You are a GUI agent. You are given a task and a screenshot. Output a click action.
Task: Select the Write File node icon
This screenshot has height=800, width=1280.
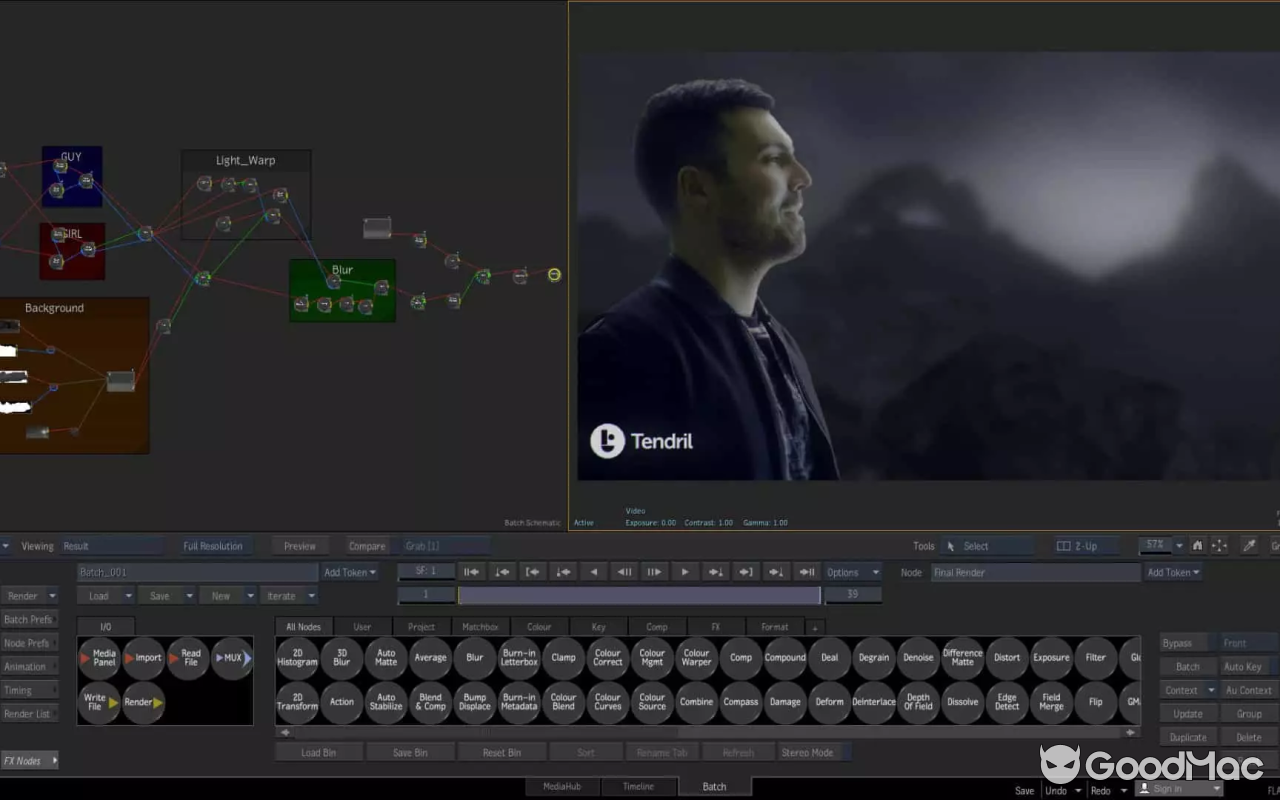[98, 702]
